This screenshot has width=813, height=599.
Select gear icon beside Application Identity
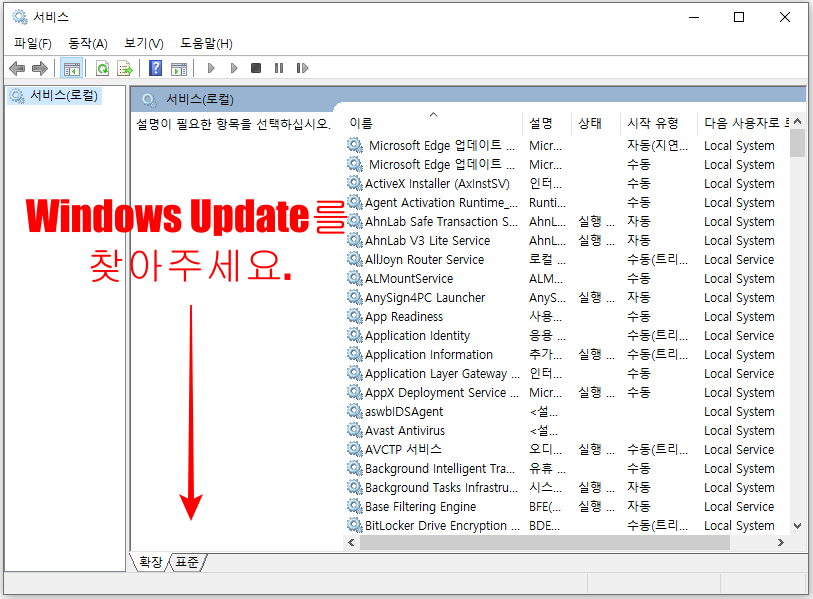click(x=355, y=335)
